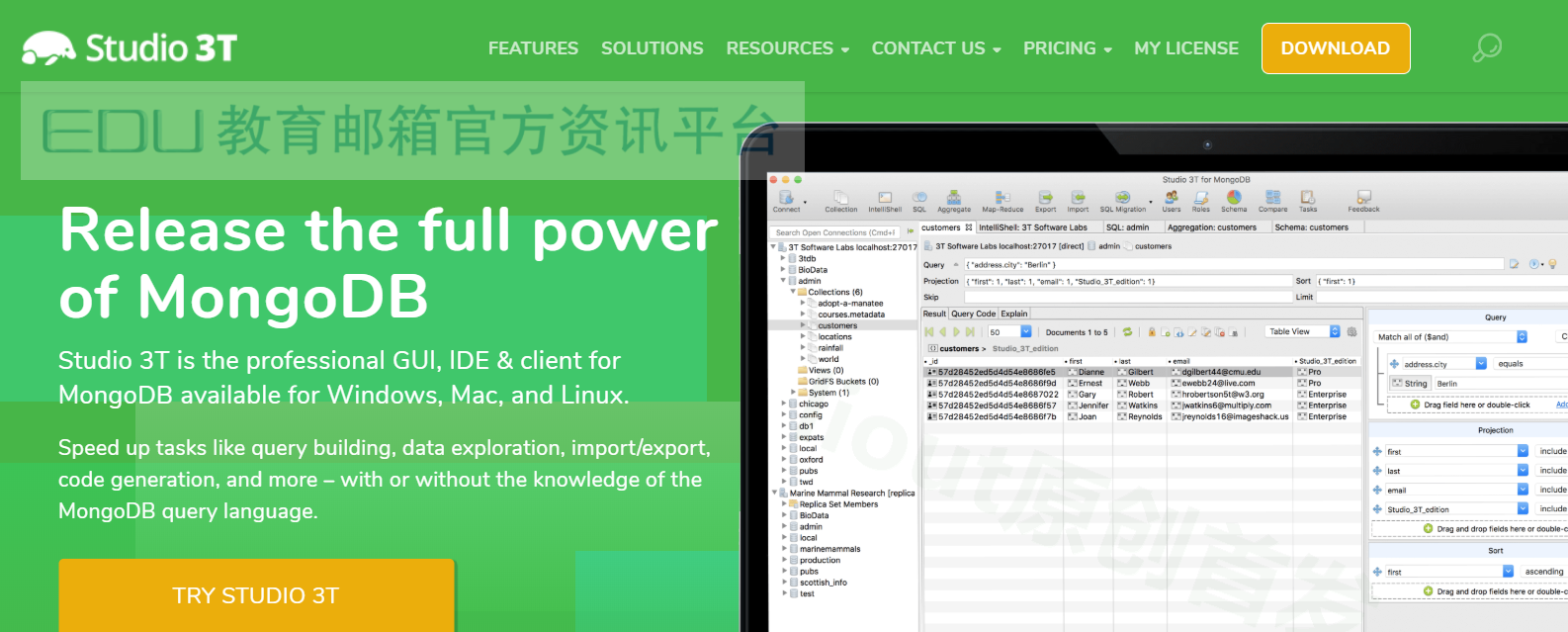Go to last page of results
Screen dimensions: 1568x632
pos(970,331)
